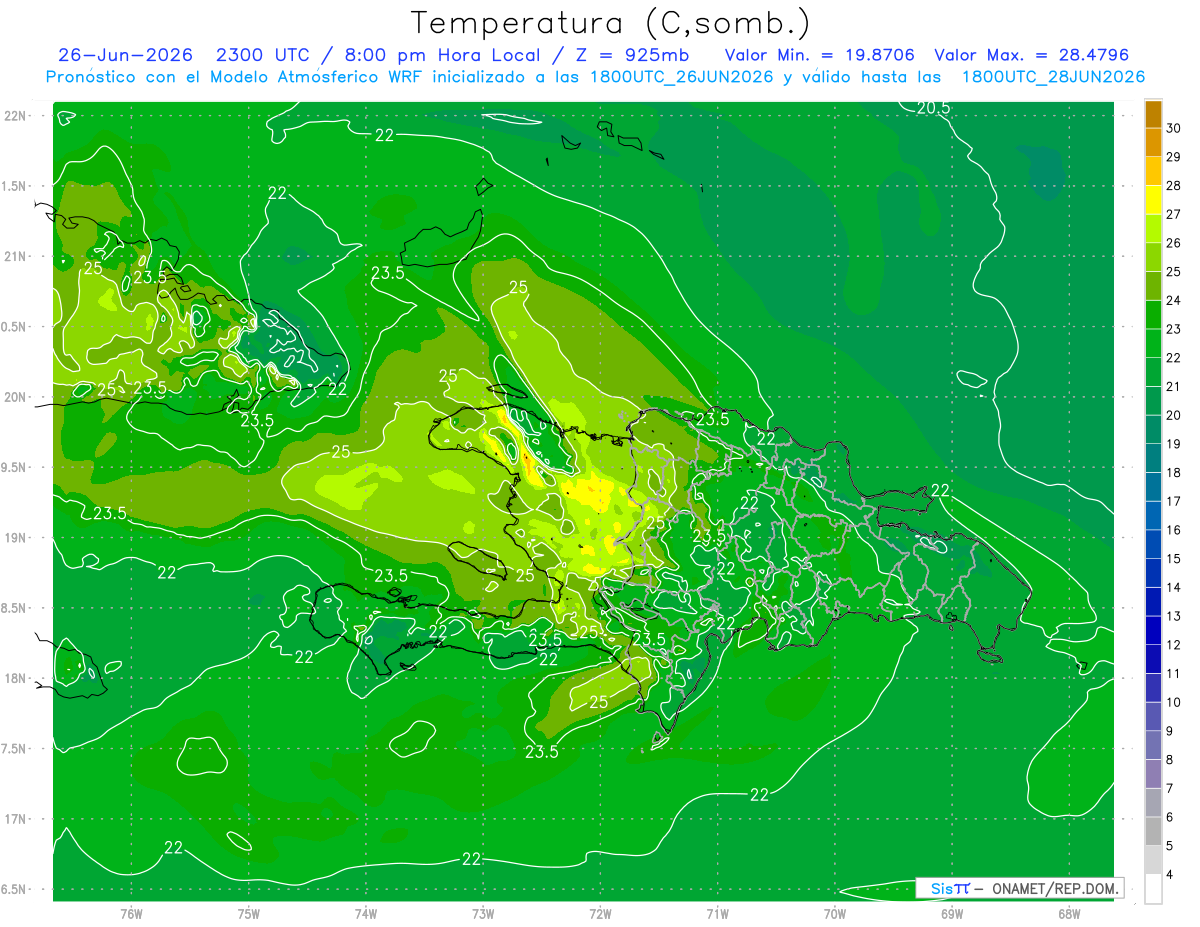
Task: Click the legend value '24'
Action: click(1175, 301)
